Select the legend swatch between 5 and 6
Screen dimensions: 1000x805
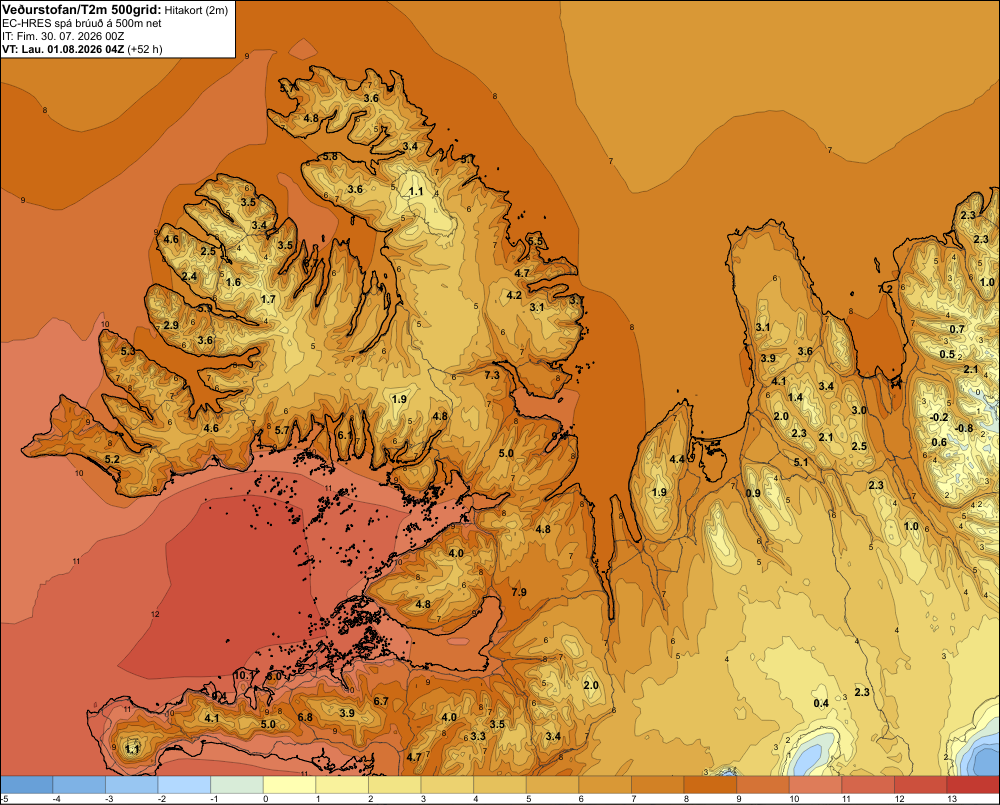(x=552, y=785)
